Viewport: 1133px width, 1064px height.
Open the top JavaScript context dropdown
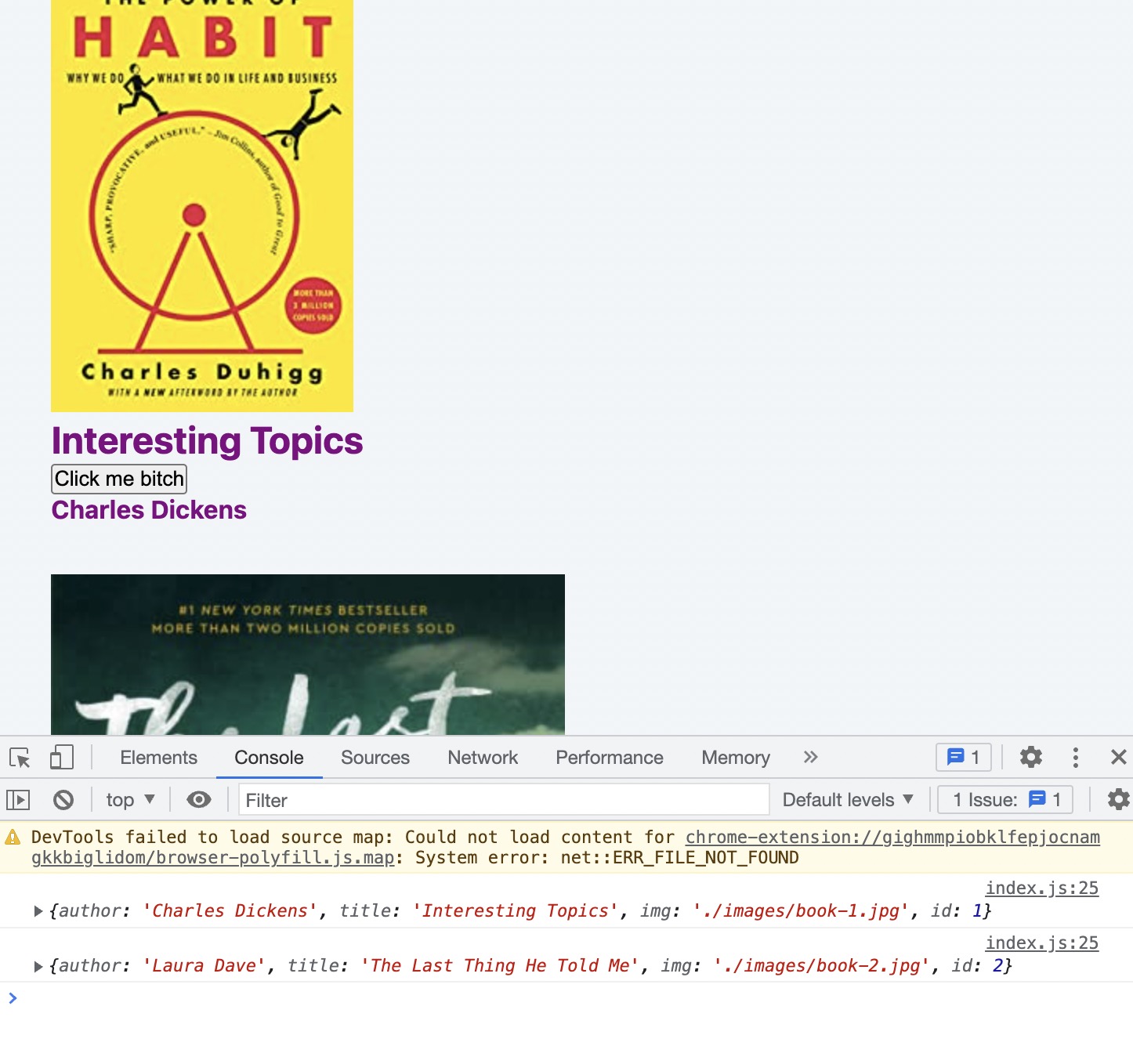point(131,800)
